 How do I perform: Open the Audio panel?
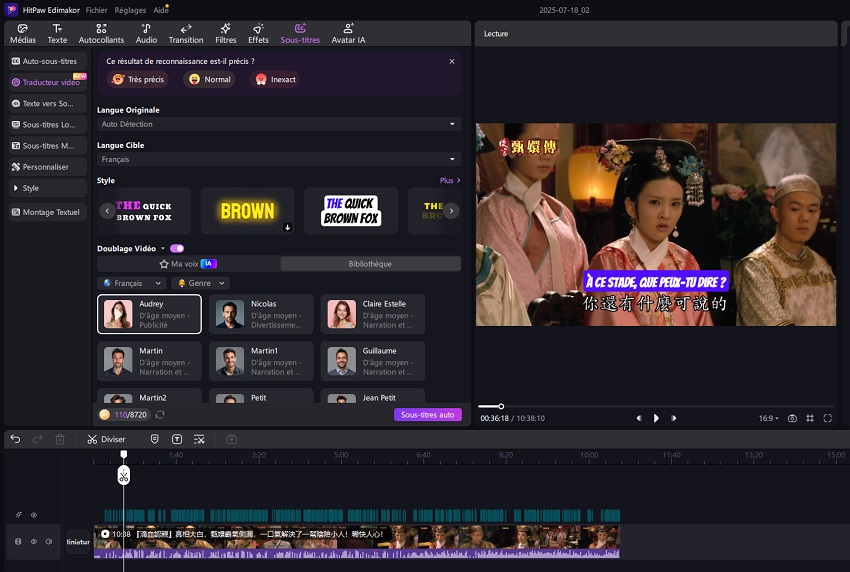[146, 34]
